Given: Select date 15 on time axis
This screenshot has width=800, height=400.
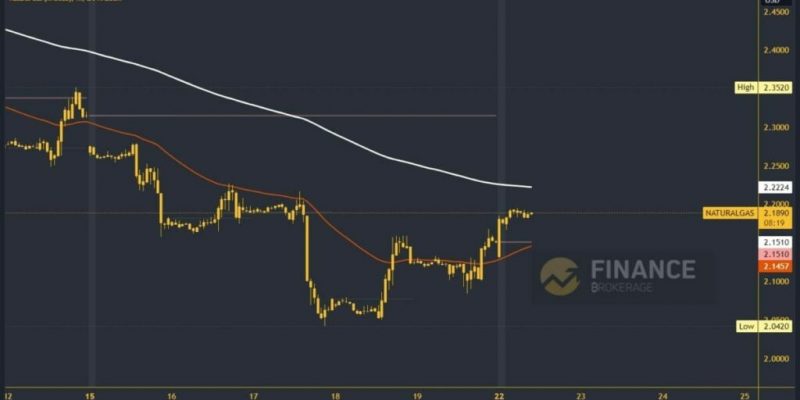Looking at the screenshot, I should click(90, 395).
